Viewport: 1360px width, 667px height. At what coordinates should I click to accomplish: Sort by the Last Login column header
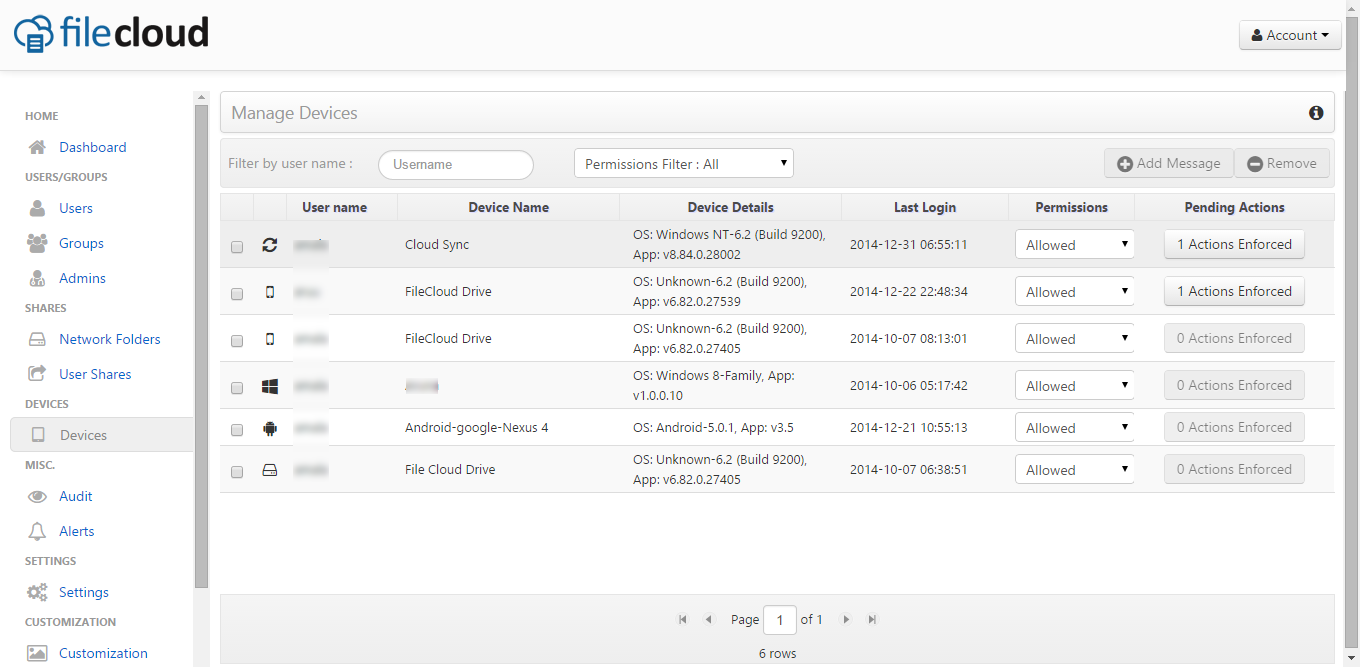pos(925,207)
